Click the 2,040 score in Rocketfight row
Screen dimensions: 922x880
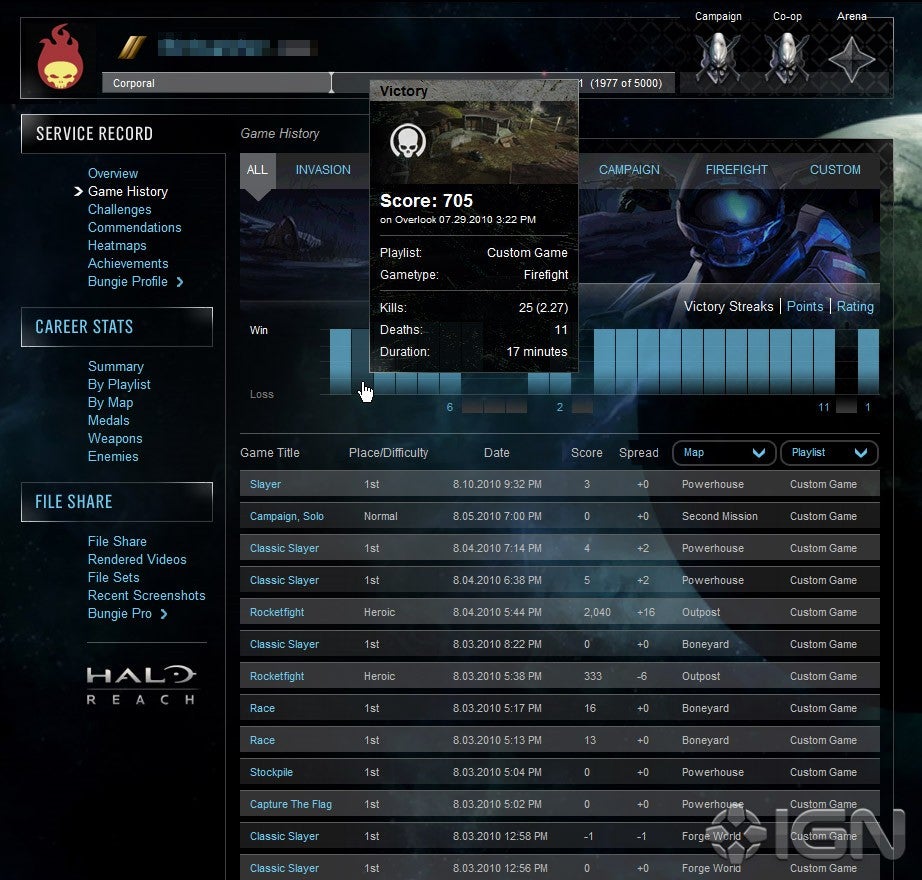coord(597,613)
